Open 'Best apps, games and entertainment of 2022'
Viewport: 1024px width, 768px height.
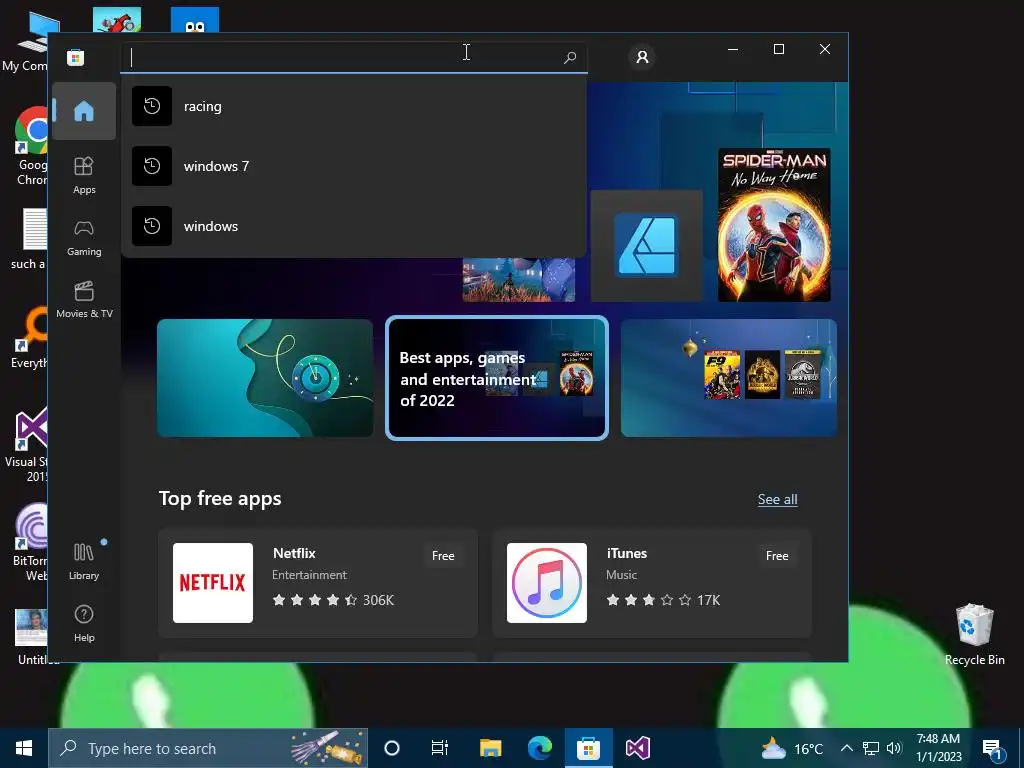[497, 378]
